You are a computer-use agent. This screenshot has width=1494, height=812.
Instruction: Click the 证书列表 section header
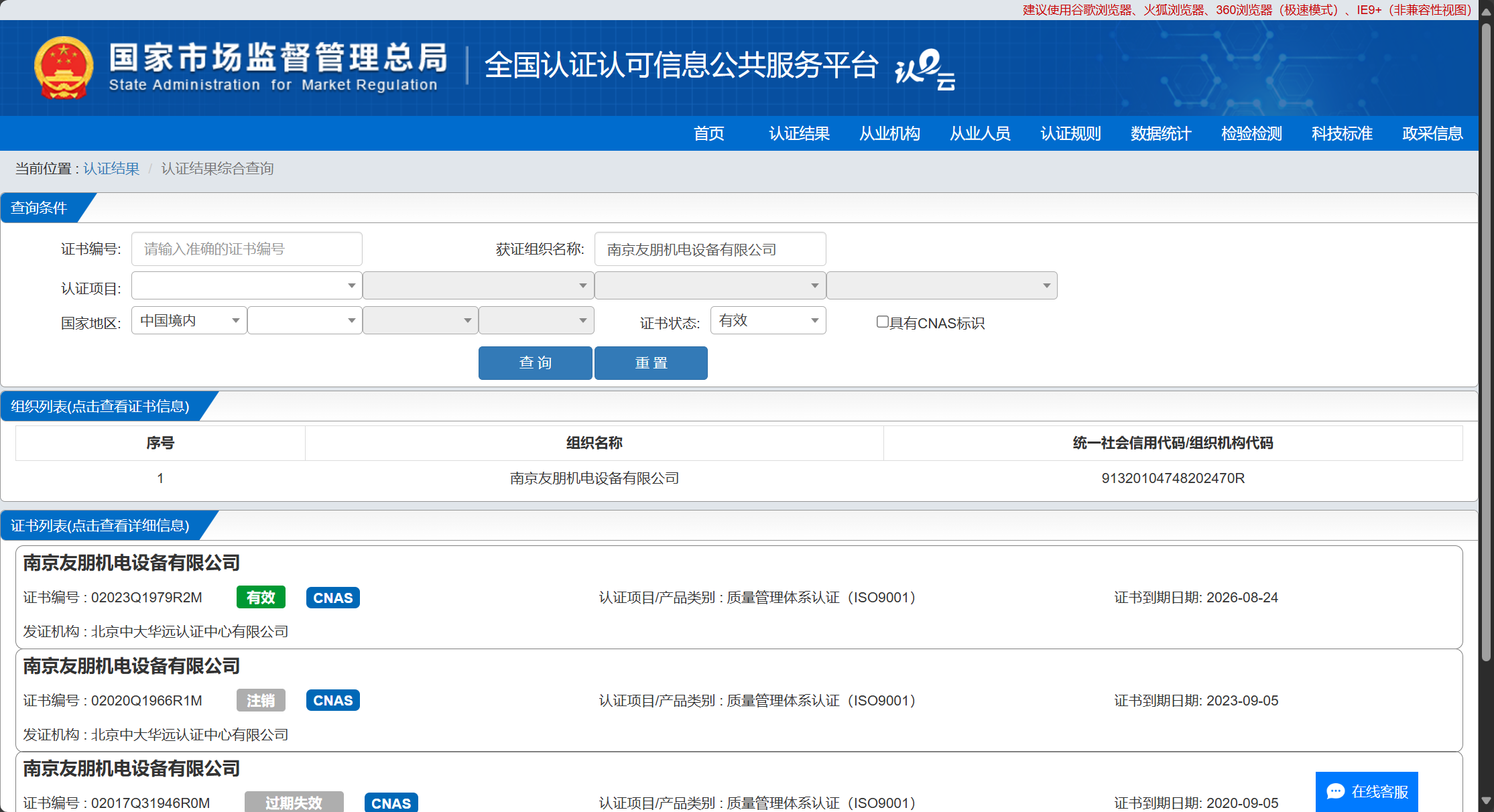101,526
